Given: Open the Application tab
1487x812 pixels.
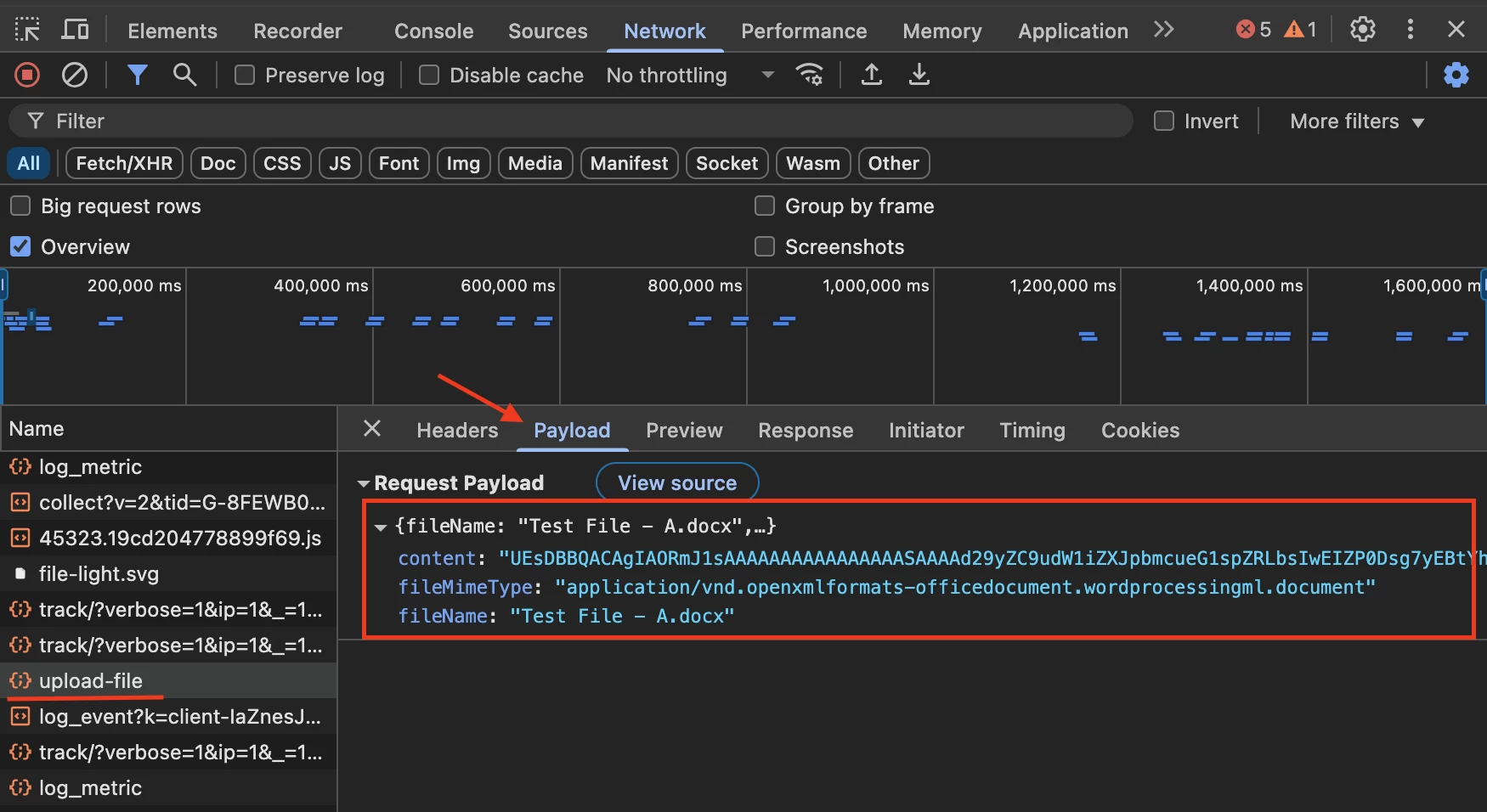Looking at the screenshot, I should [1073, 31].
